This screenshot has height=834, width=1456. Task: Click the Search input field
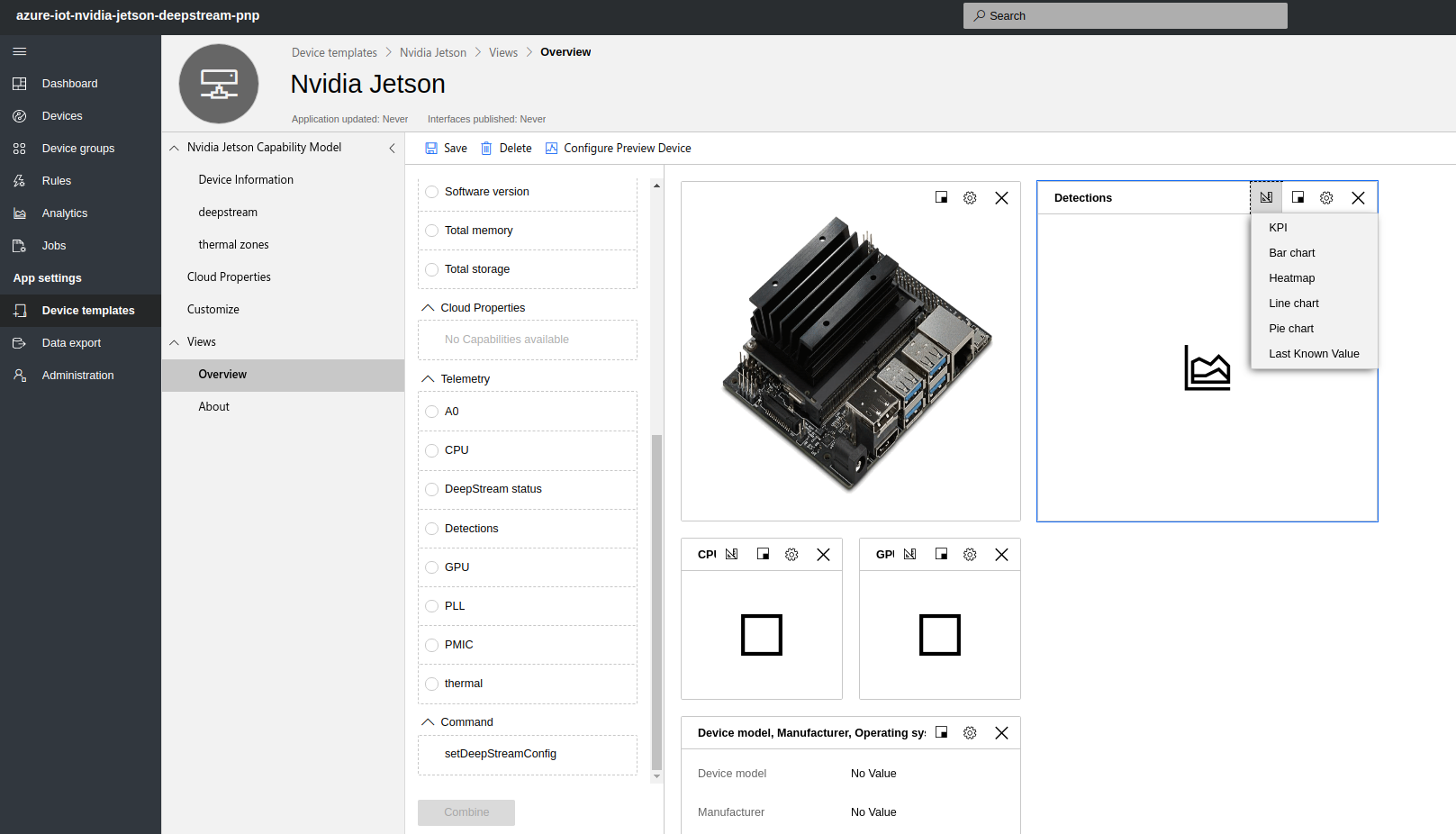[x=1126, y=16]
